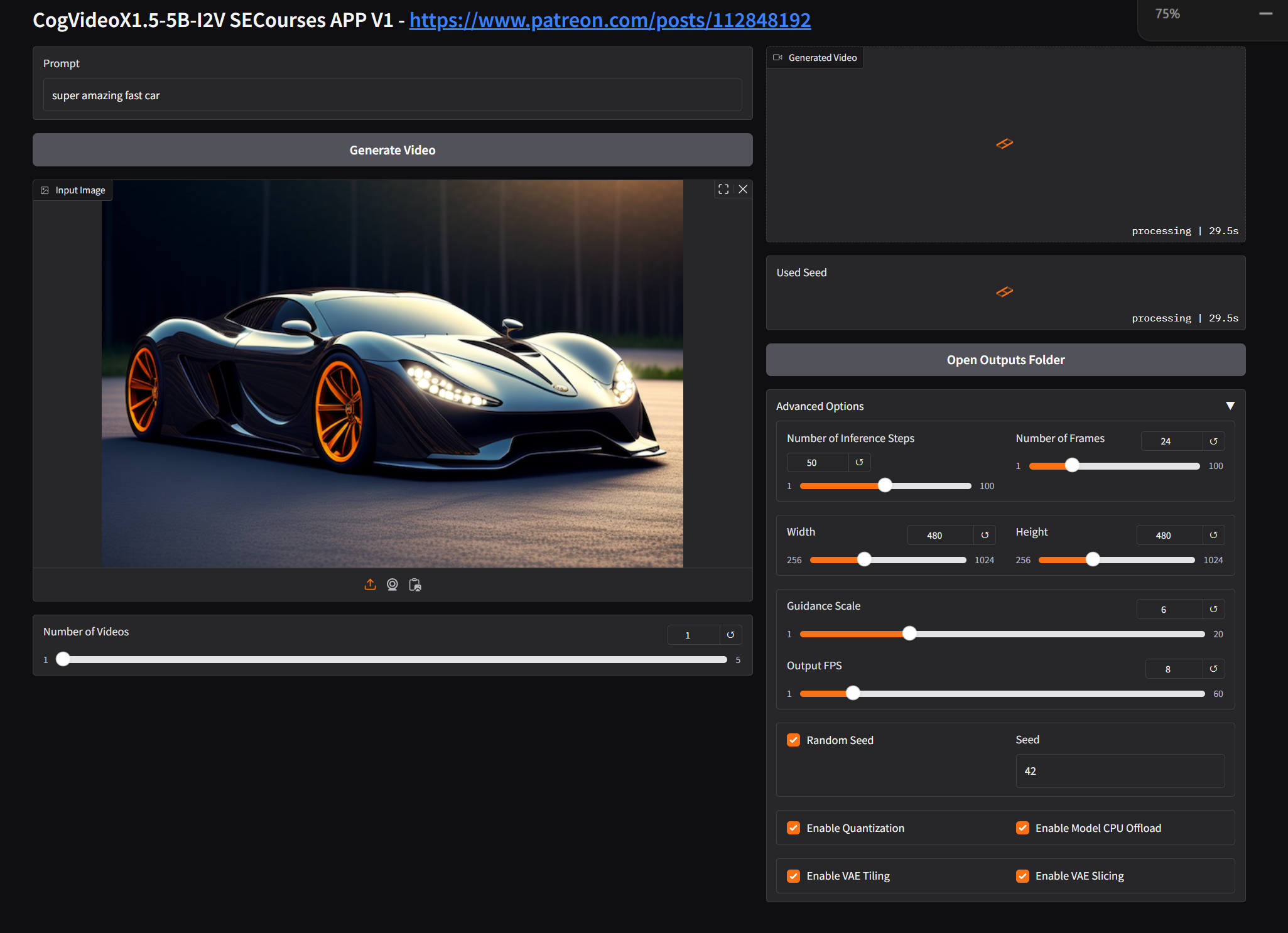1288x933 pixels.
Task: Reset Number of Videos to default
Action: coord(730,635)
